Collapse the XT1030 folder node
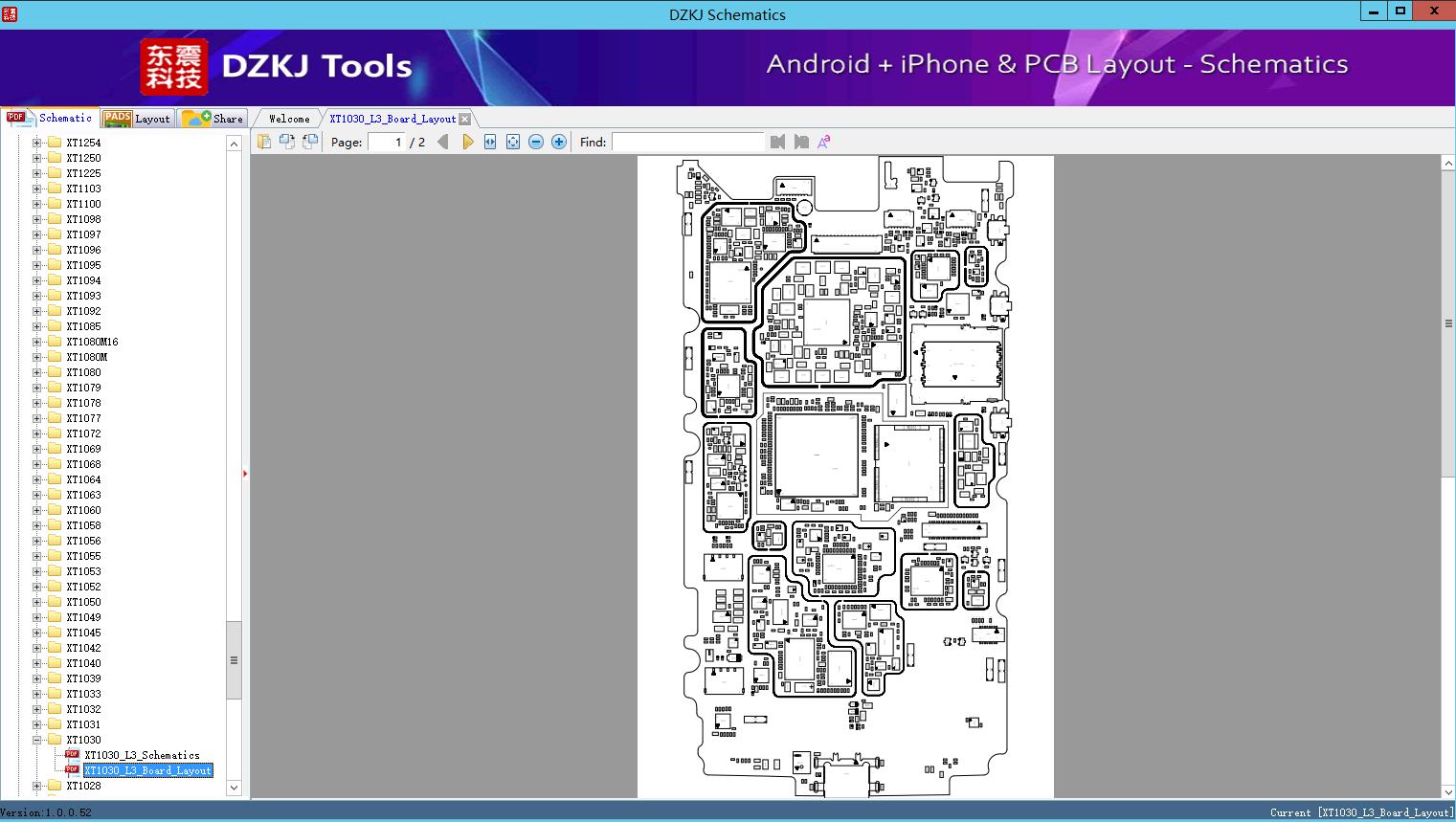 pos(36,740)
